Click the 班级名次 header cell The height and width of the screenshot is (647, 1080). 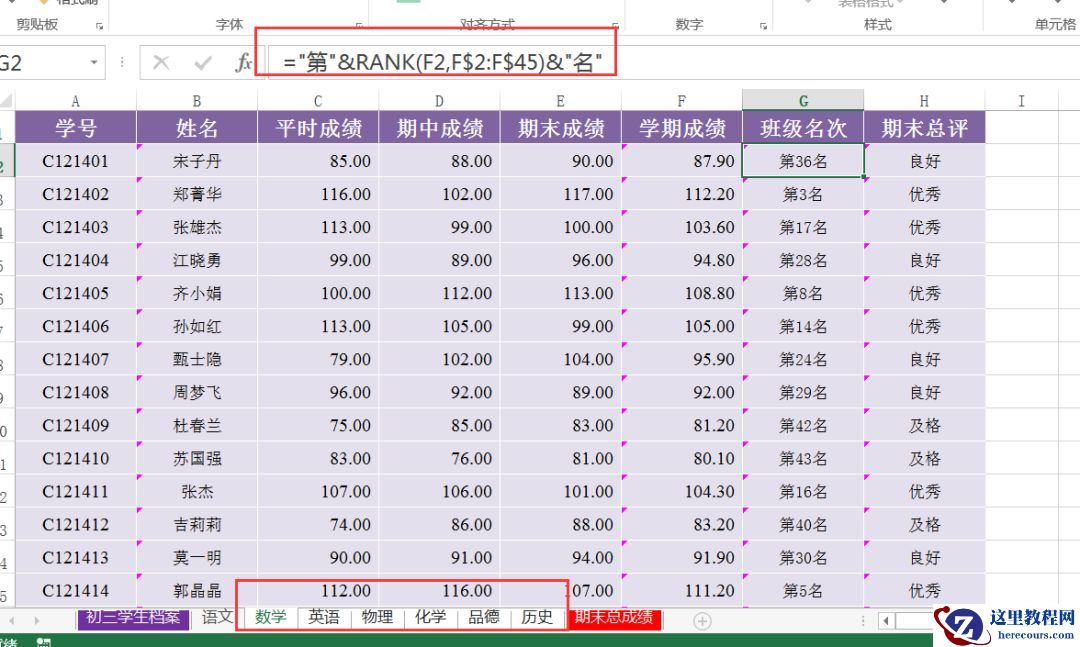[x=803, y=127]
